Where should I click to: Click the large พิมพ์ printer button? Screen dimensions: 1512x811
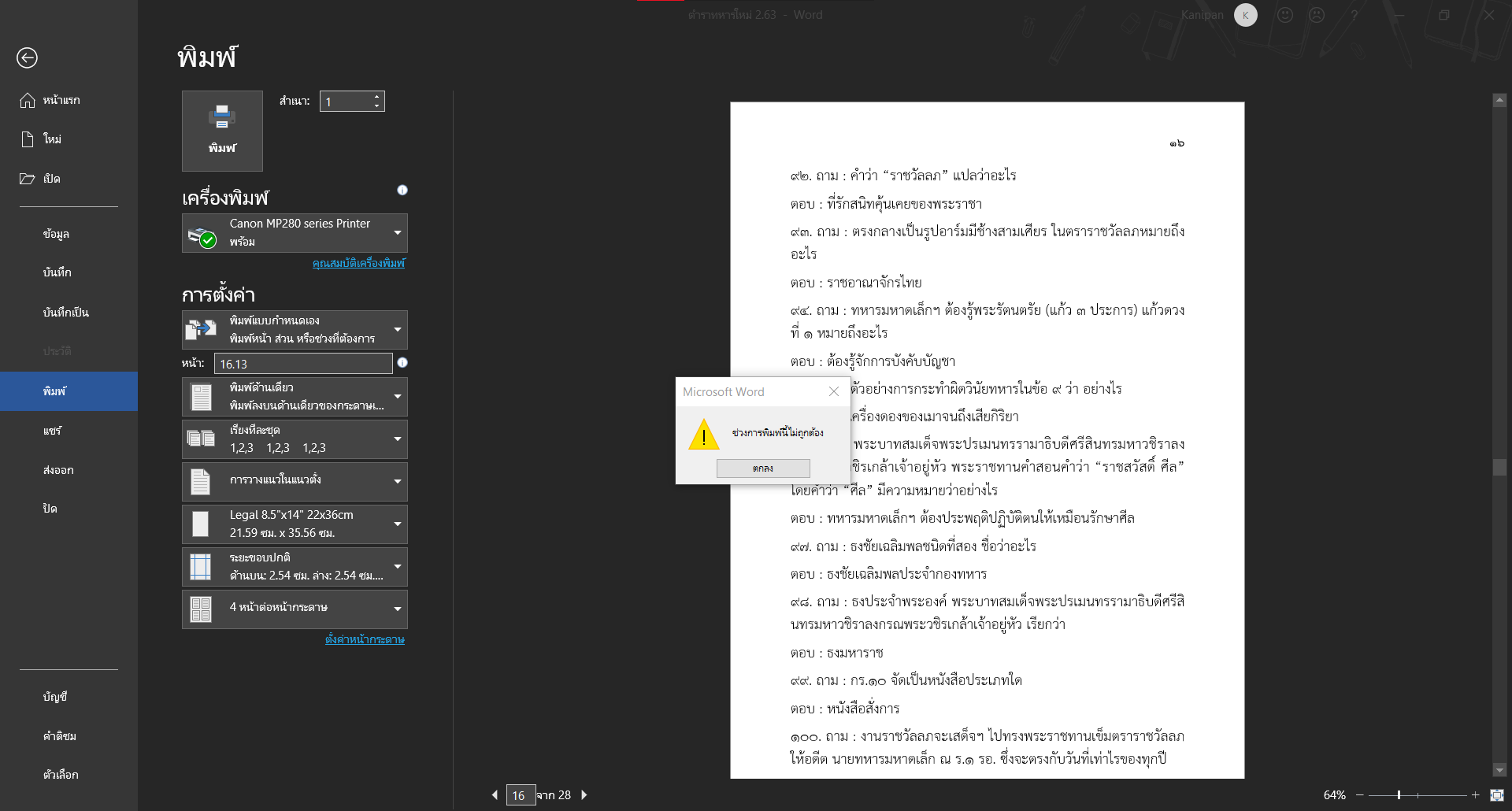point(222,131)
